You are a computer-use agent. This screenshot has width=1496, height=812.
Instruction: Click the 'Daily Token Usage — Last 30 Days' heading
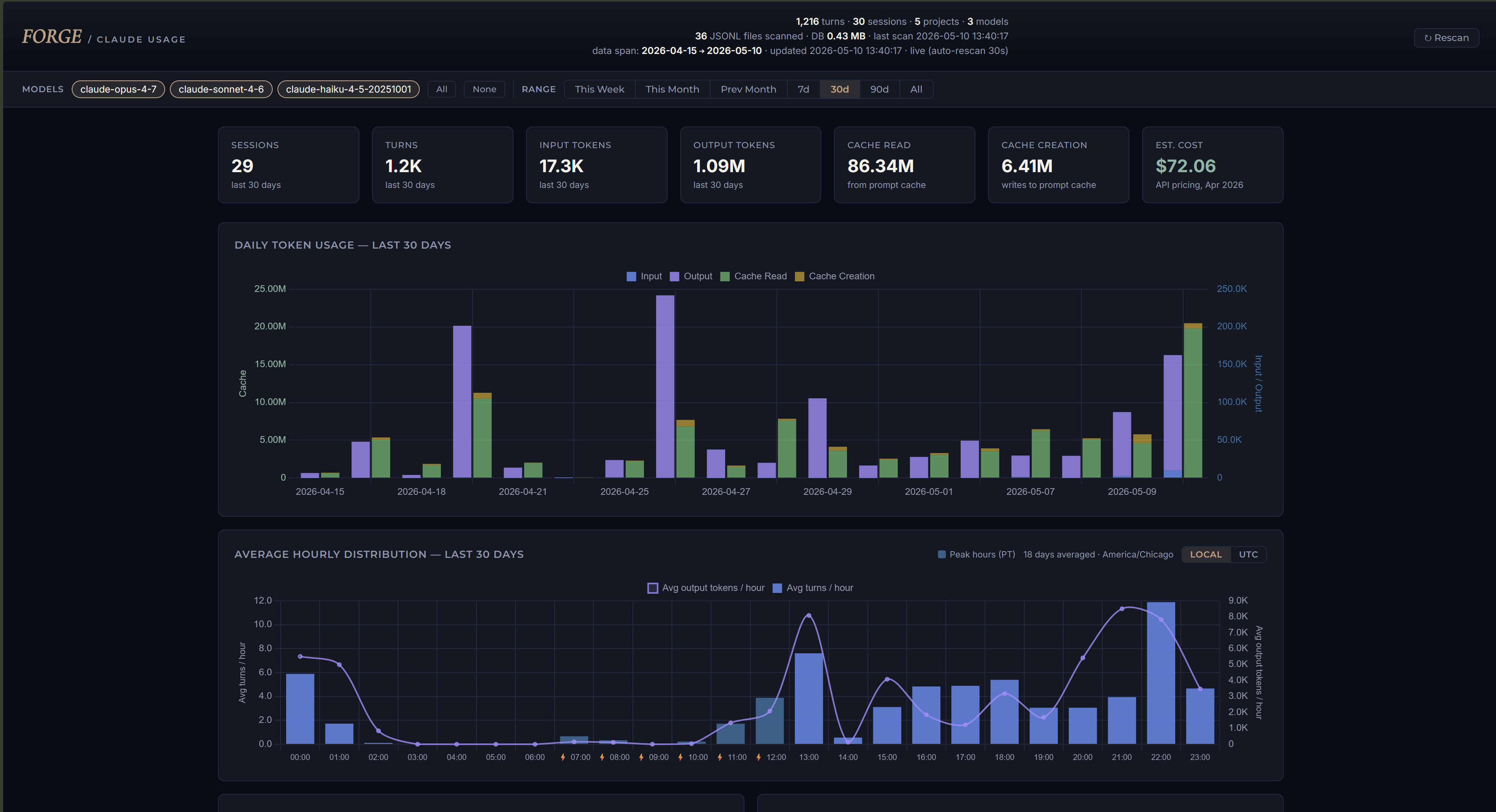[342, 245]
